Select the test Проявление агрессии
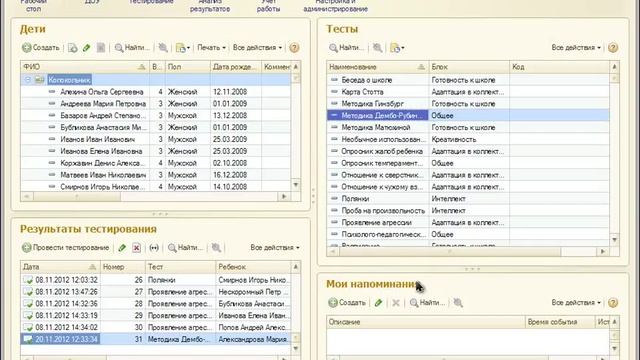 [468, 222]
